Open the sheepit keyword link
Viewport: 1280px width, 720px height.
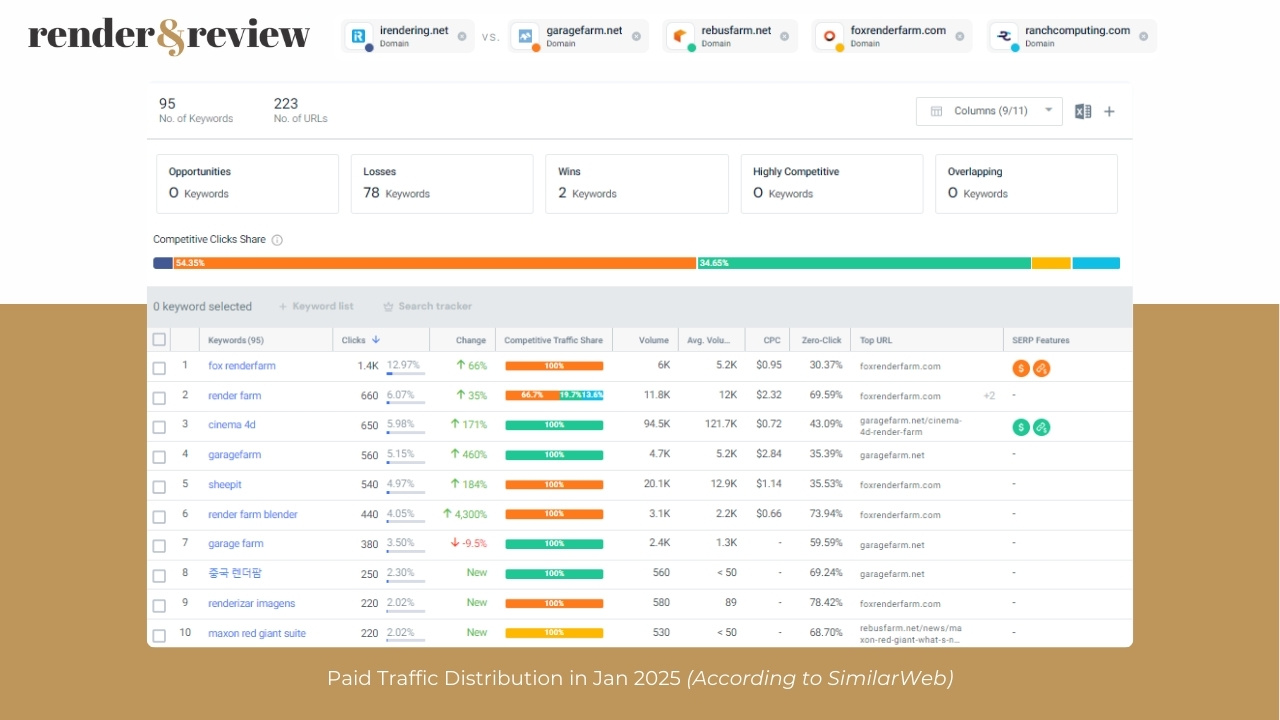[225, 485]
